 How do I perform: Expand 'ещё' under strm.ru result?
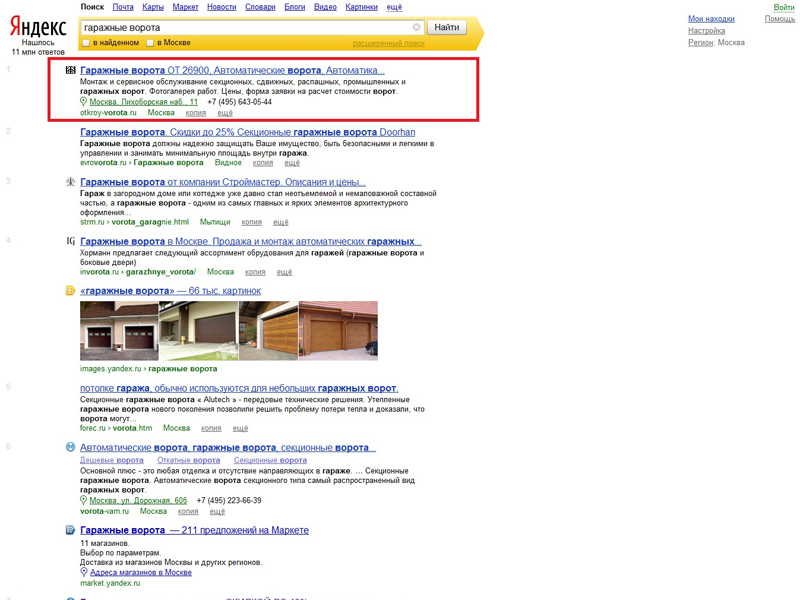point(281,222)
